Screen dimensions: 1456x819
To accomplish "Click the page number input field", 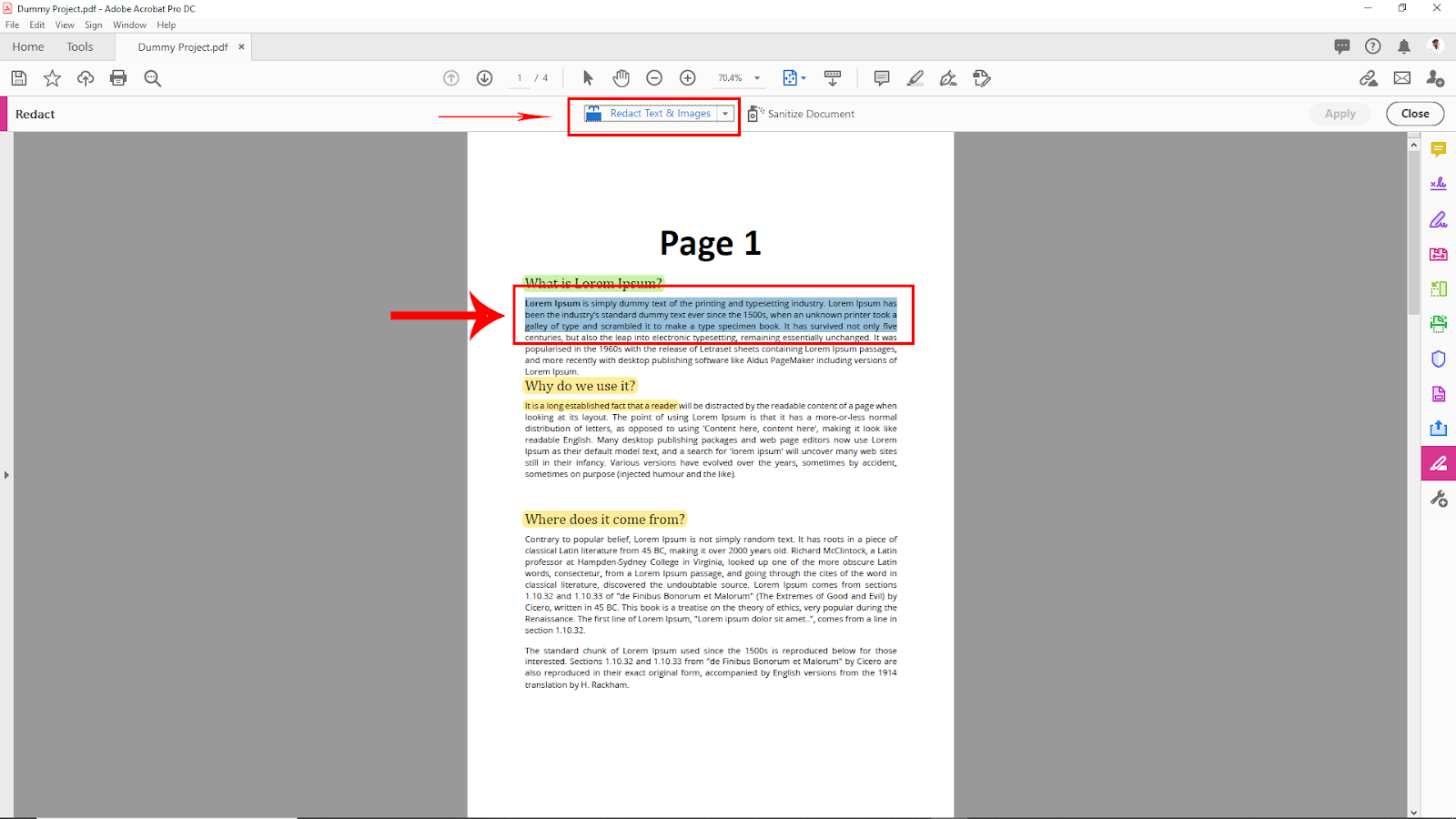I will click(x=520, y=78).
